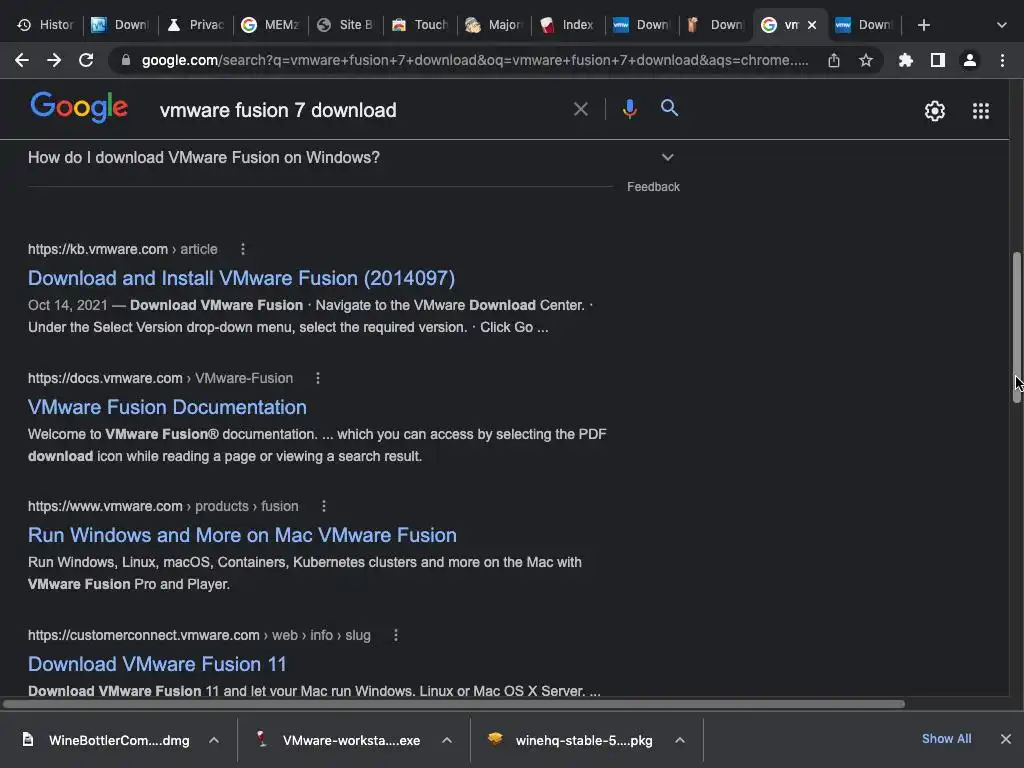The width and height of the screenshot is (1024, 768).
Task: Switch to the MEMz tab
Action: click(x=270, y=25)
